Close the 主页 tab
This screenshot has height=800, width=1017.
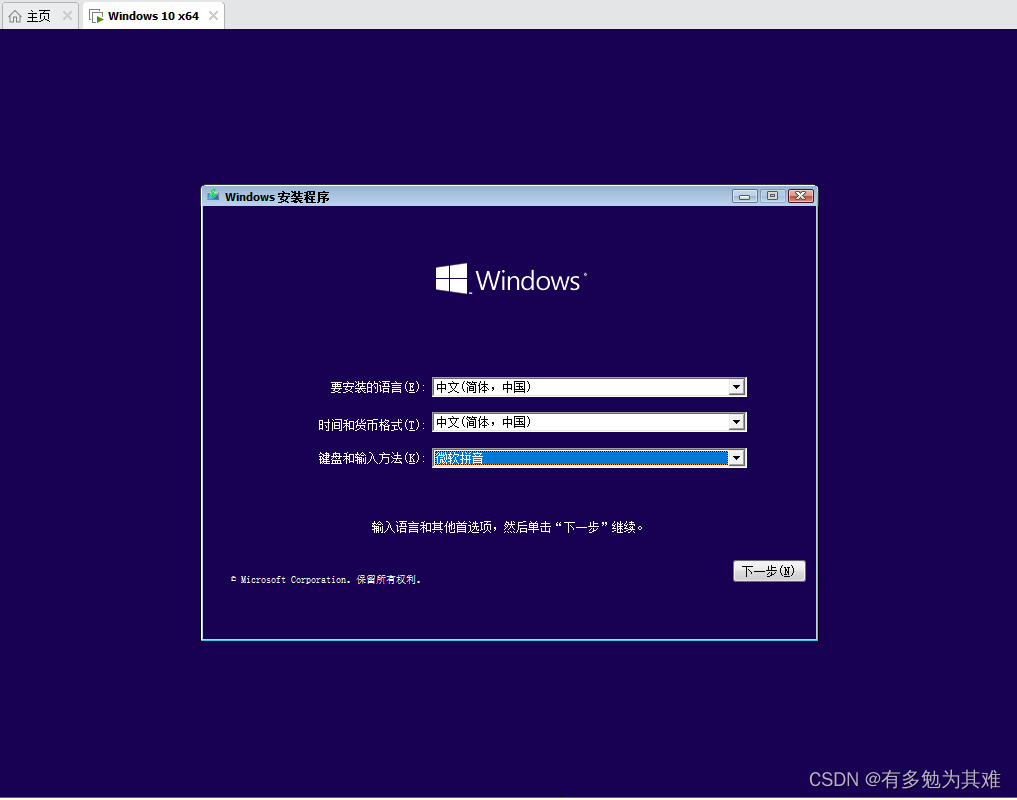tap(67, 16)
